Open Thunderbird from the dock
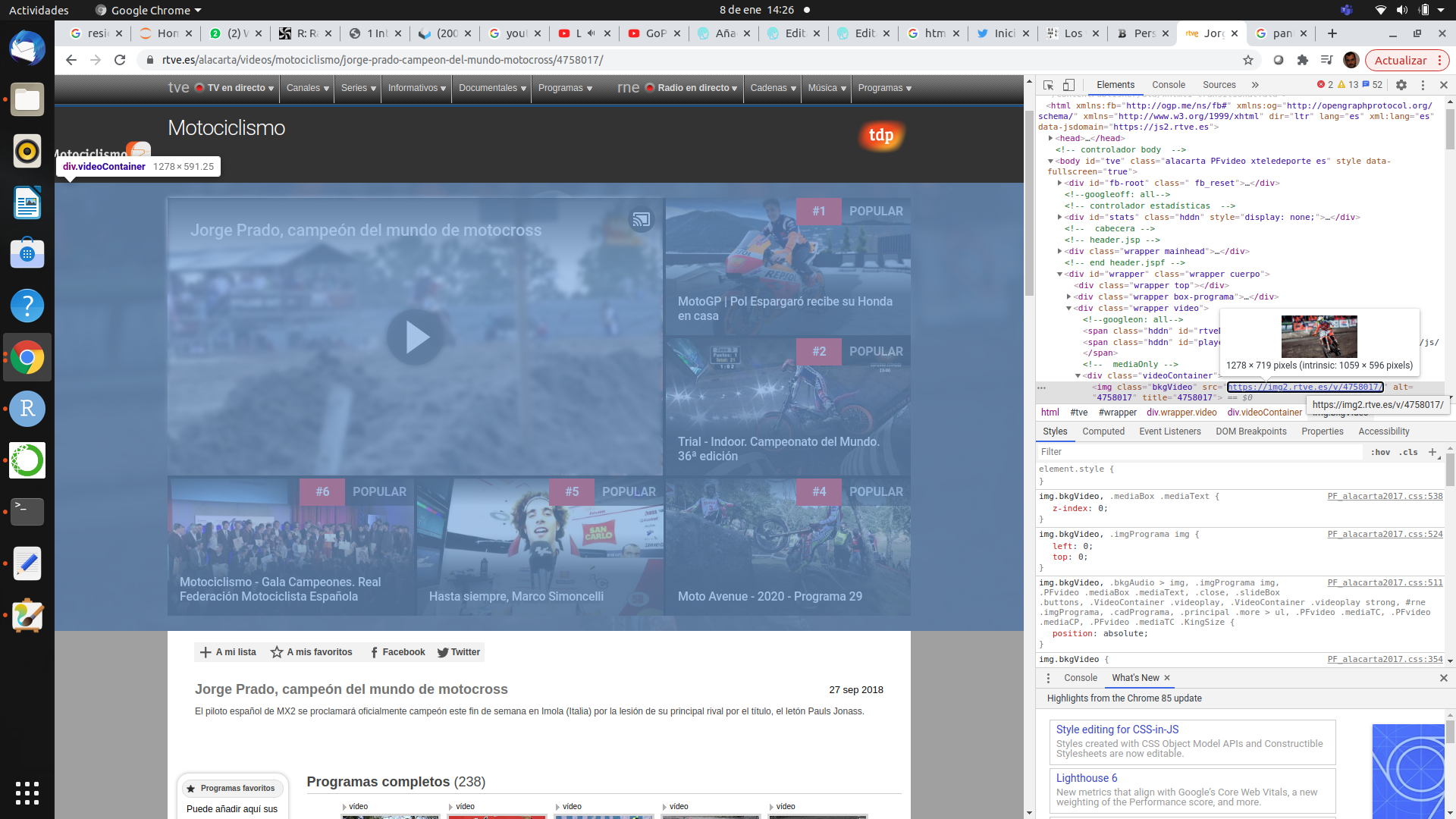The width and height of the screenshot is (1456, 819). tap(27, 48)
